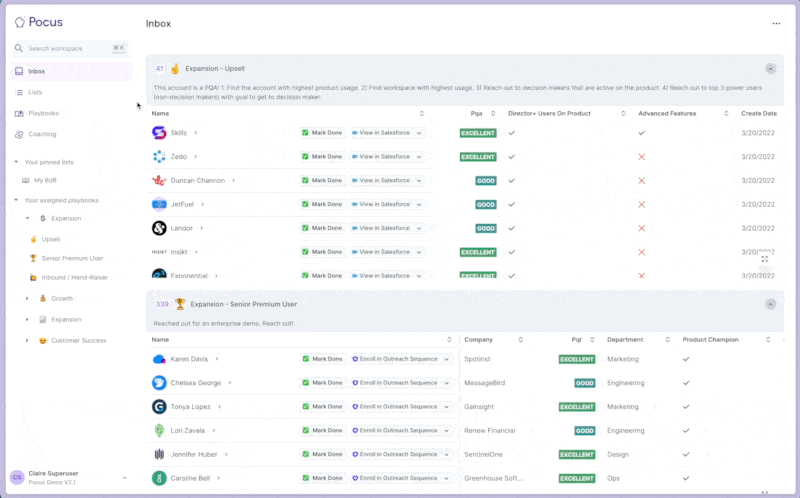
Task: Collapse the Senior Premium User section
Action: [x=770, y=304]
